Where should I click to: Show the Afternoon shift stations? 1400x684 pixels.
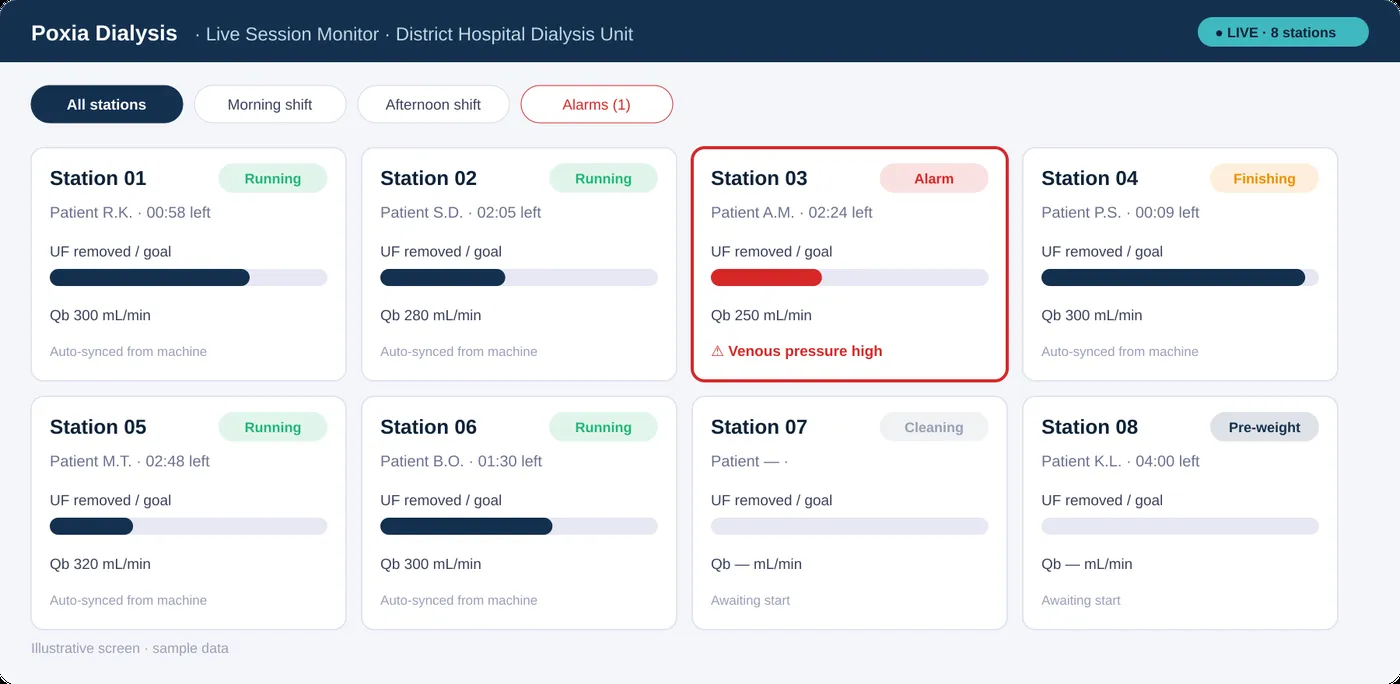pos(433,104)
